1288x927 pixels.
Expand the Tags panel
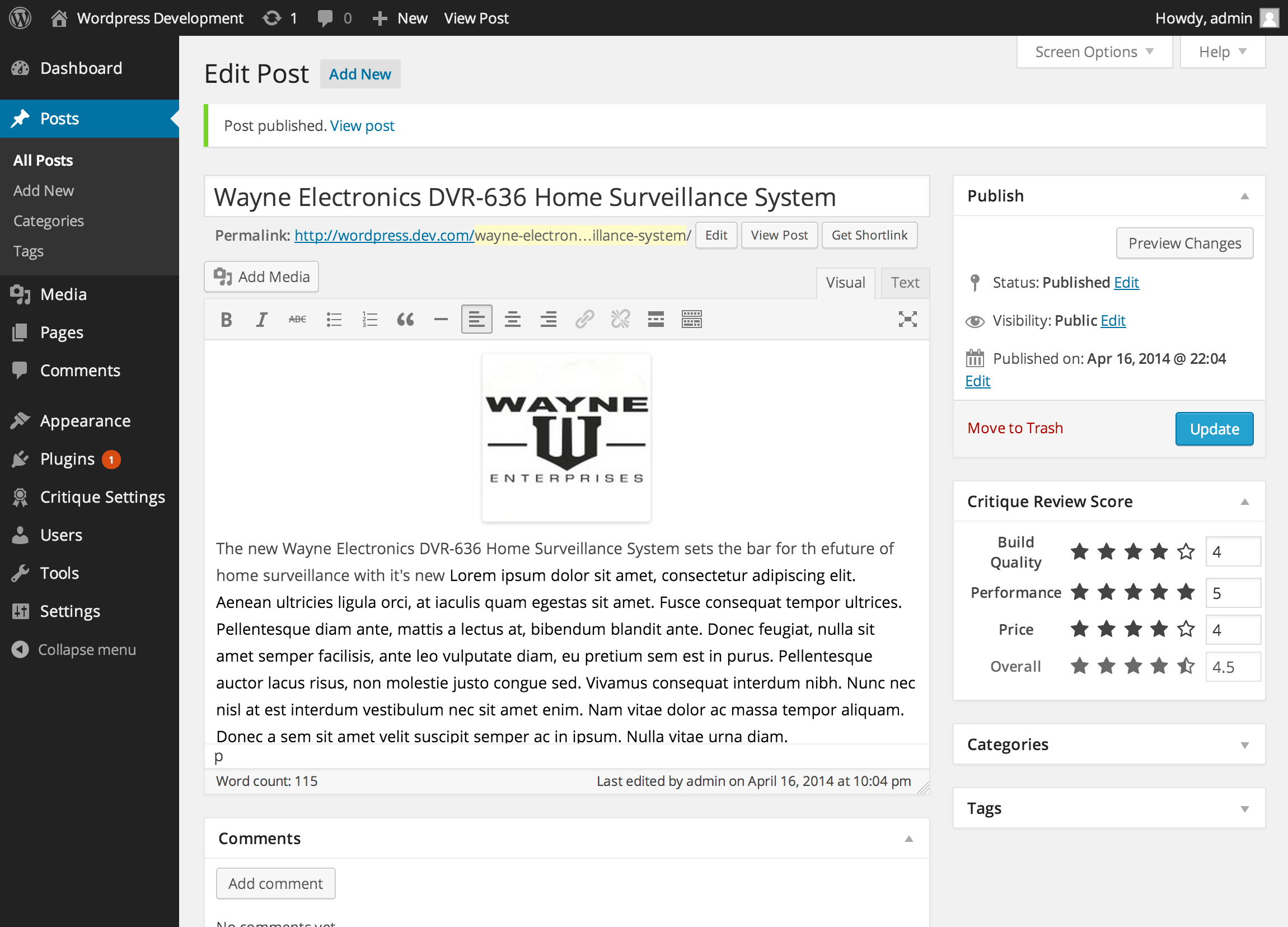[1244, 809]
